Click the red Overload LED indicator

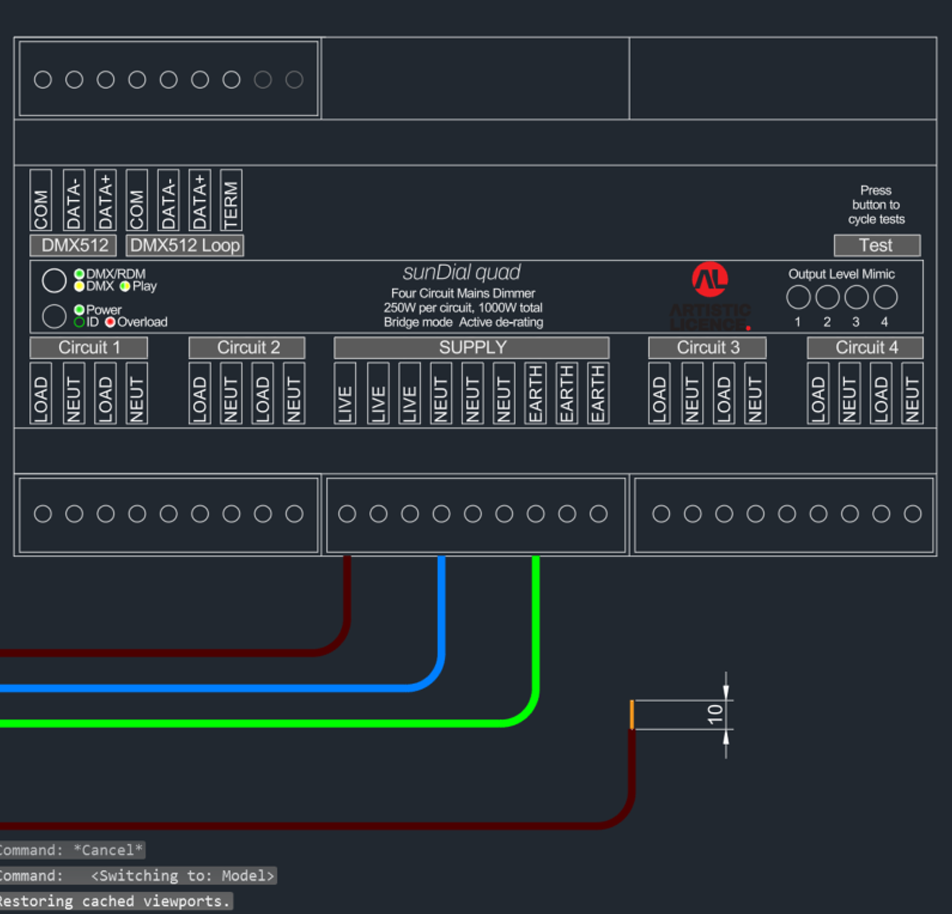click(110, 322)
